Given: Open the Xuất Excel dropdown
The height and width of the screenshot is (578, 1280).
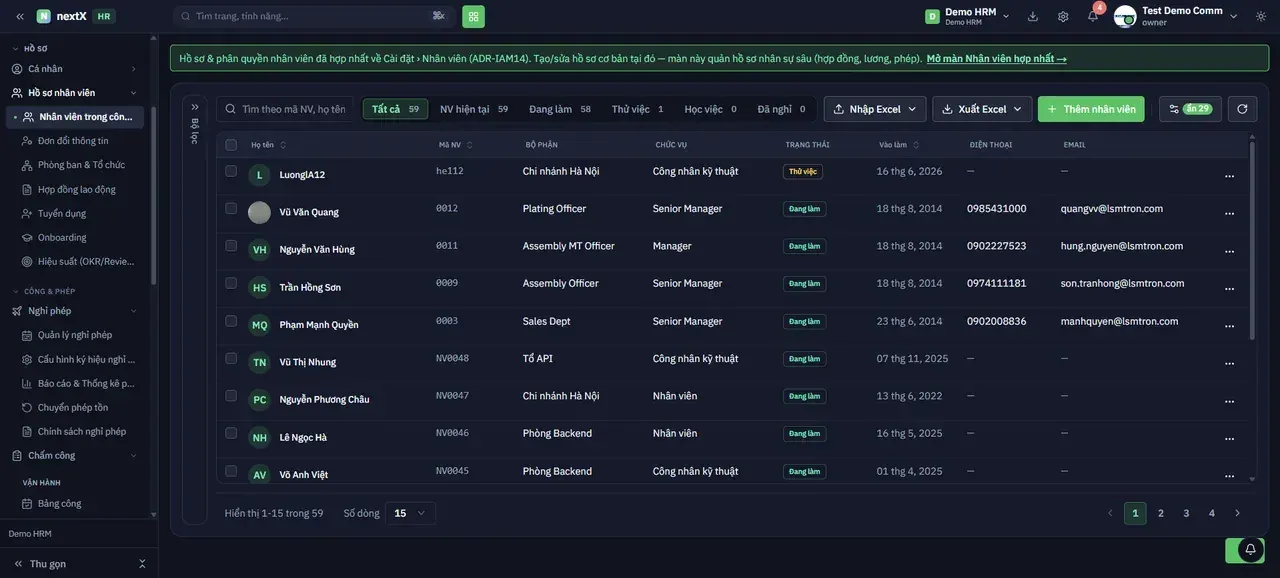Looking at the screenshot, I should click(x=982, y=109).
